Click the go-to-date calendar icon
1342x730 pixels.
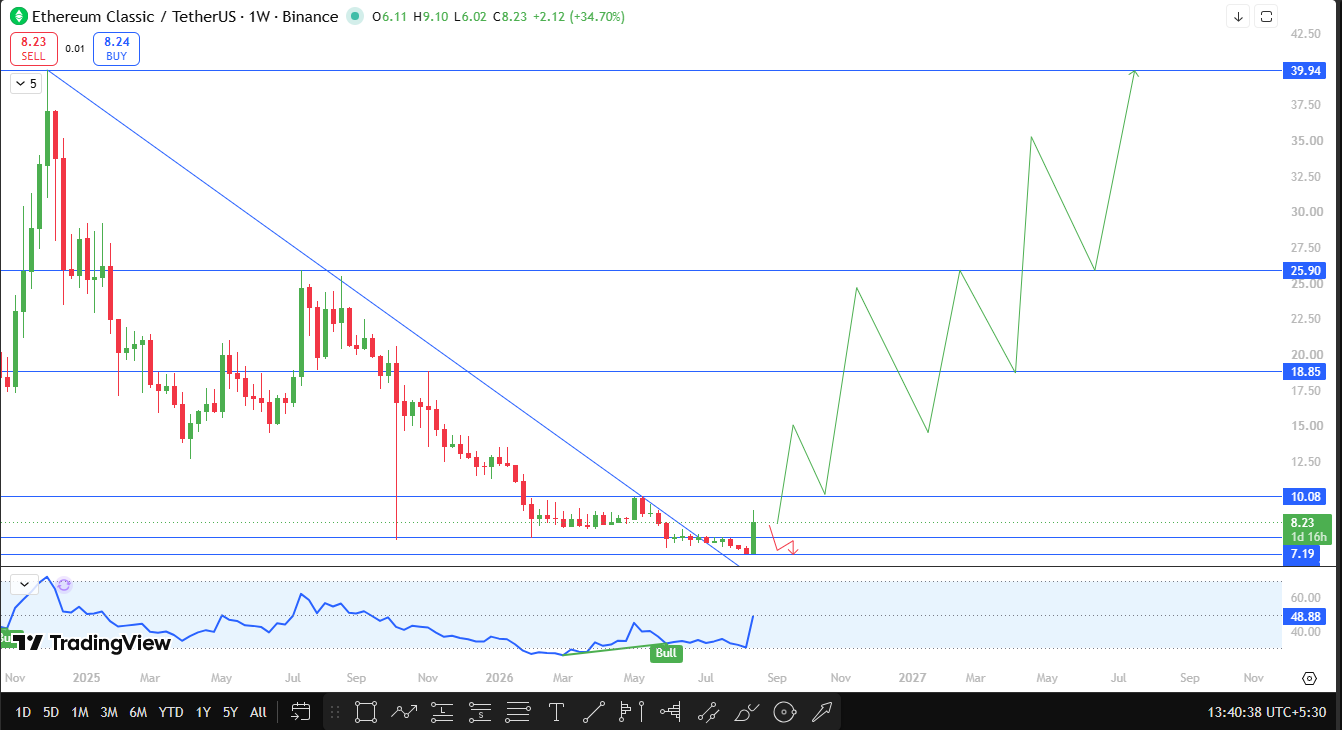[x=300, y=712]
